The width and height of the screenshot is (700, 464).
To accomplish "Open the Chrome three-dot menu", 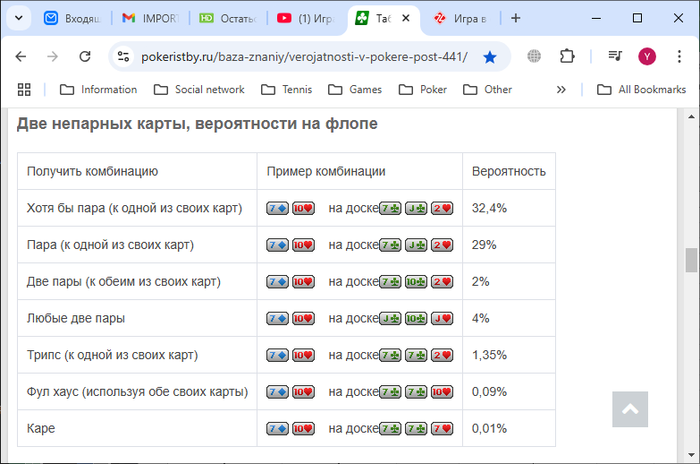I will click(x=679, y=56).
